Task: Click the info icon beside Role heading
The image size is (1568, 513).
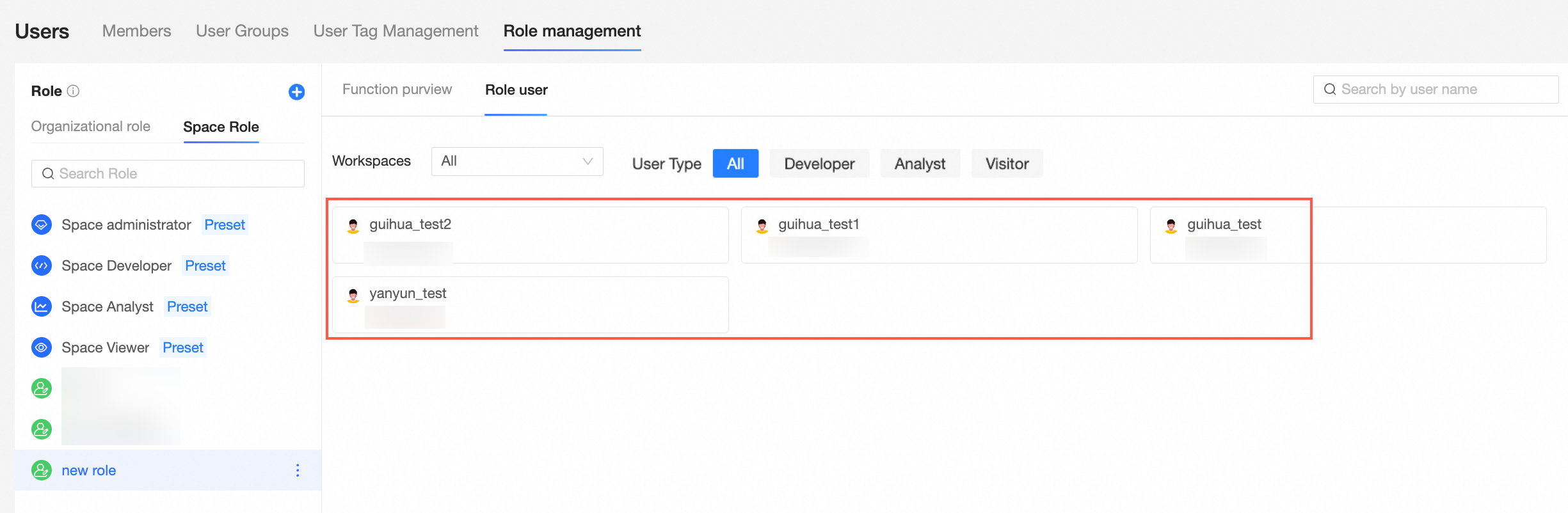Action: (x=74, y=91)
